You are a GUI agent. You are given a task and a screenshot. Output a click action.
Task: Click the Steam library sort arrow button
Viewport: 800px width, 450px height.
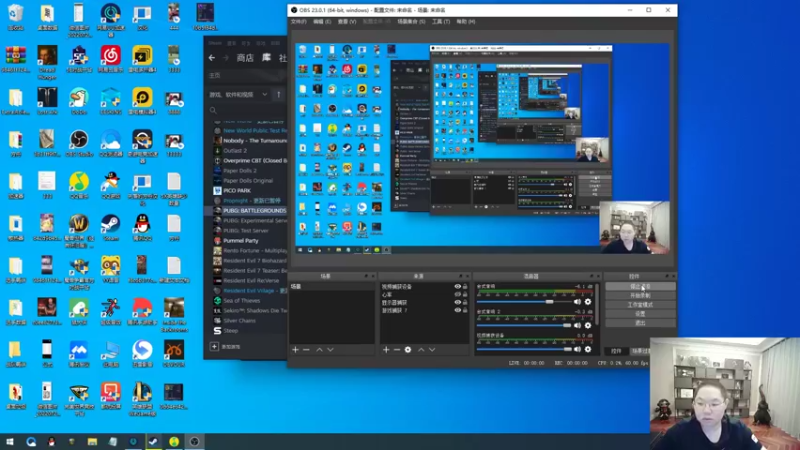point(279,94)
